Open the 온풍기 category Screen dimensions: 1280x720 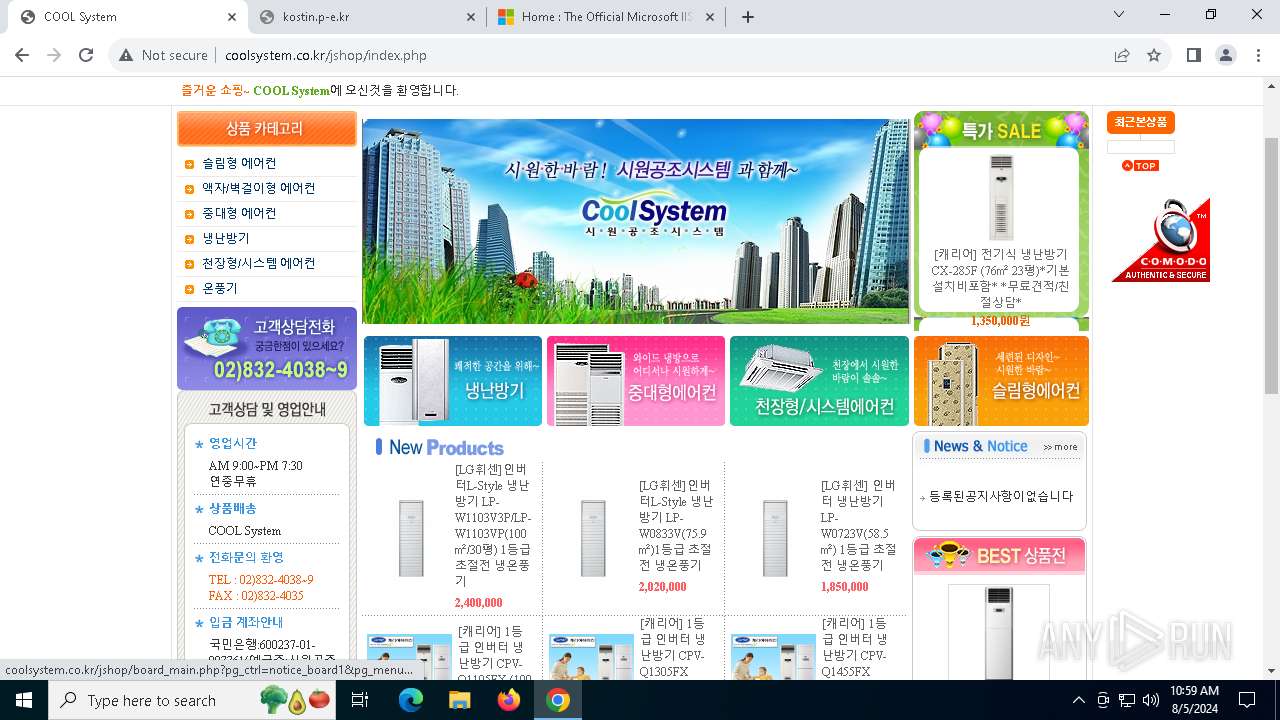pyautogui.click(x=220, y=288)
